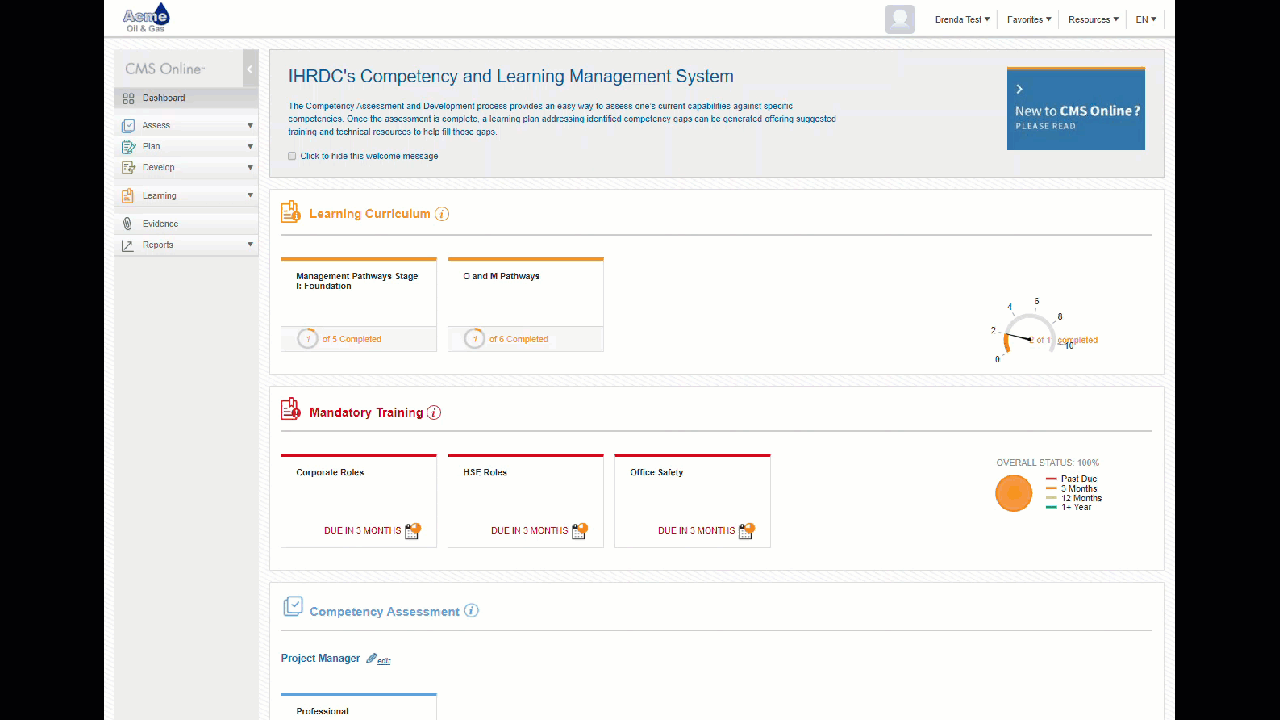Open the EN language dropdown
Screen dimensions: 1280x720
click(x=1146, y=19)
